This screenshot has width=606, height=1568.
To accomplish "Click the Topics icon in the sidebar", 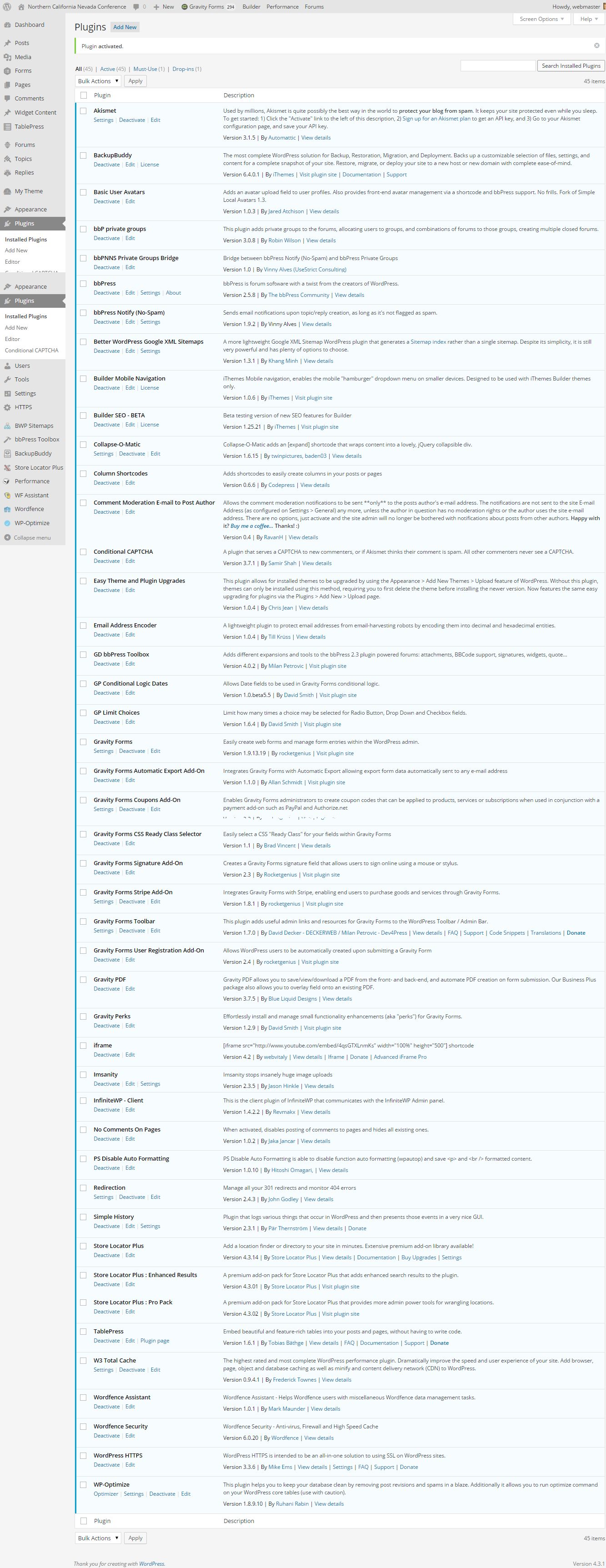I will pos(7,159).
